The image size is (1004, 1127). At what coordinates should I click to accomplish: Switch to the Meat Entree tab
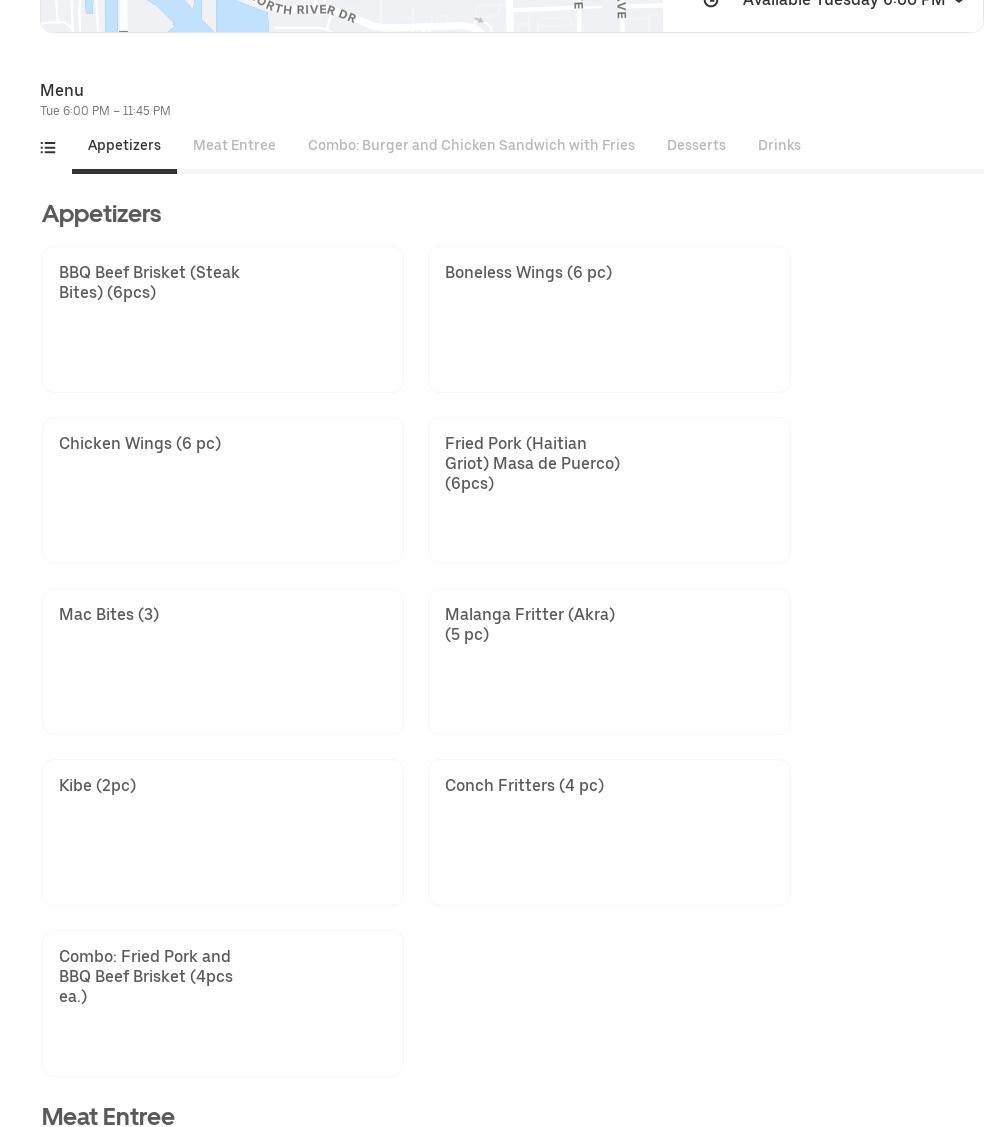(x=234, y=146)
